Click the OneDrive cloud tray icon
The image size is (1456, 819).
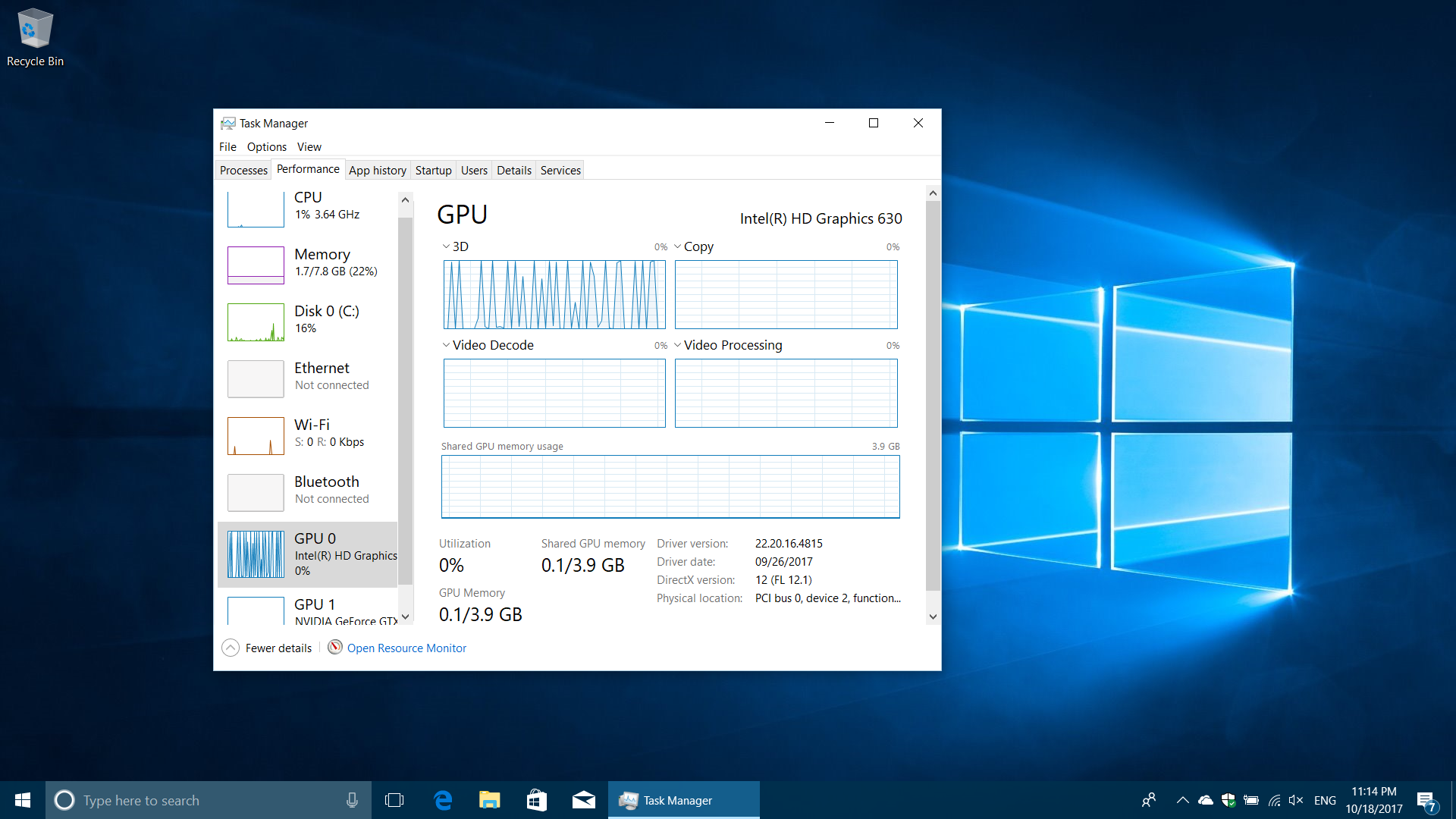tap(1205, 800)
